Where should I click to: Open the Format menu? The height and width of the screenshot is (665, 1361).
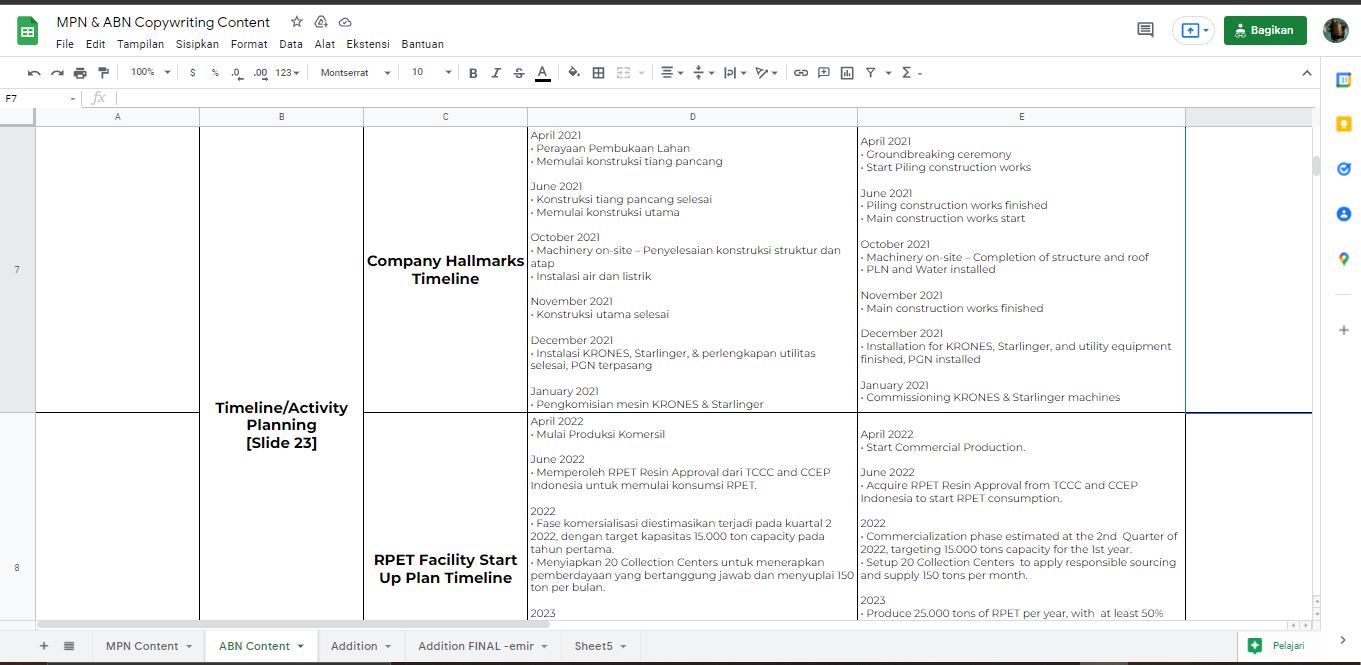point(249,44)
